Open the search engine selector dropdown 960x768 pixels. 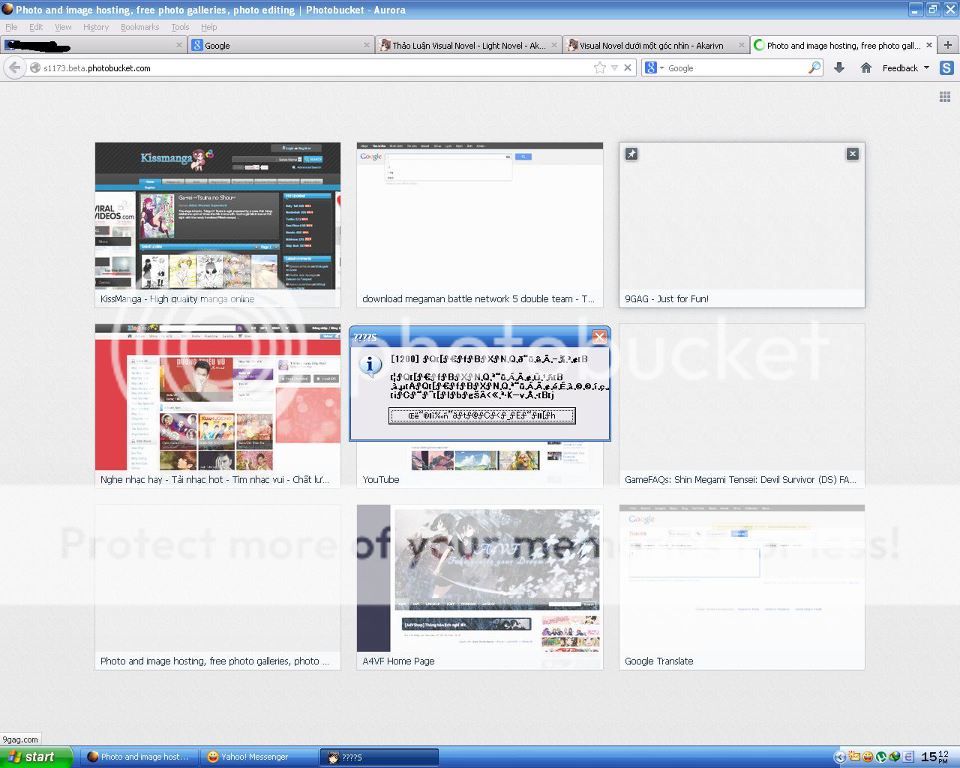[654, 68]
